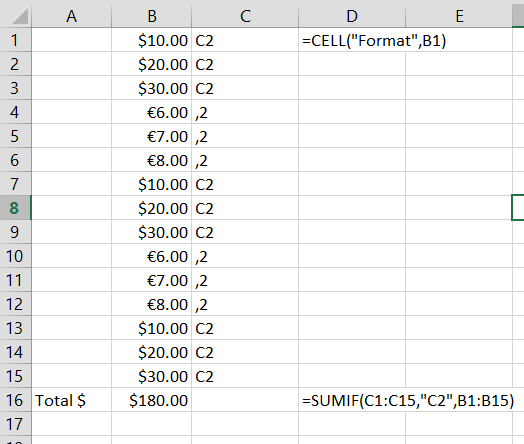
Task: Click cell B15 showing $30.00
Action: click(x=152, y=376)
